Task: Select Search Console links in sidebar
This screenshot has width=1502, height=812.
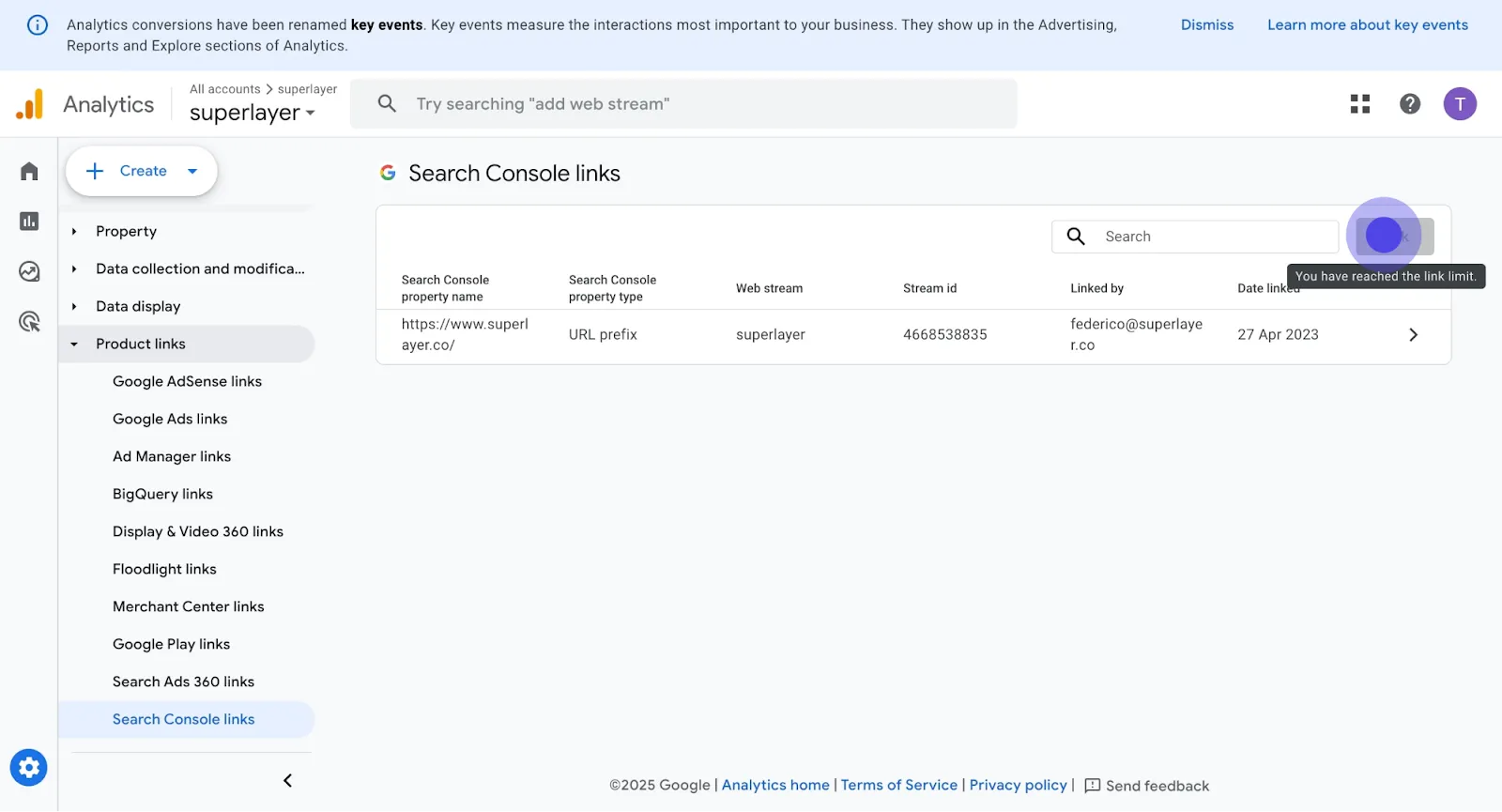Action: [x=188, y=719]
